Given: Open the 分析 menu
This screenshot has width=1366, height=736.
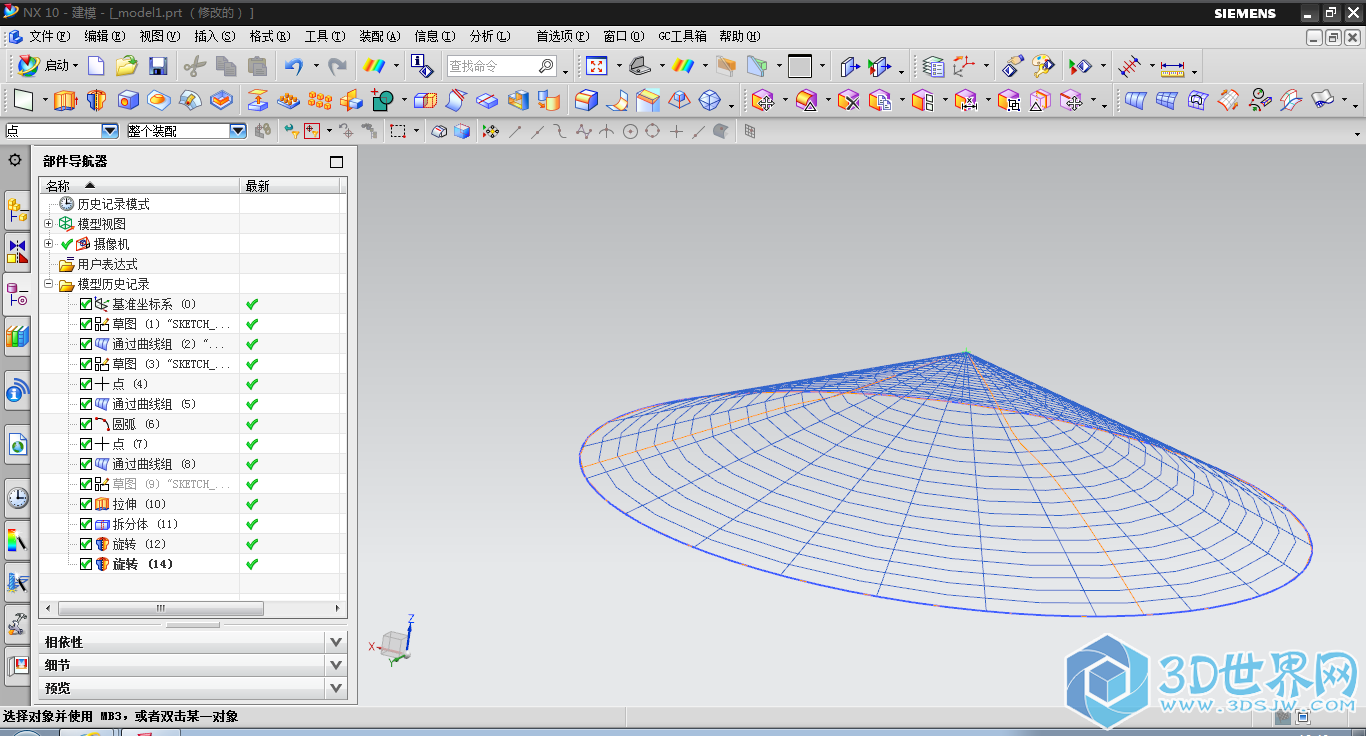Looking at the screenshot, I should pos(489,36).
